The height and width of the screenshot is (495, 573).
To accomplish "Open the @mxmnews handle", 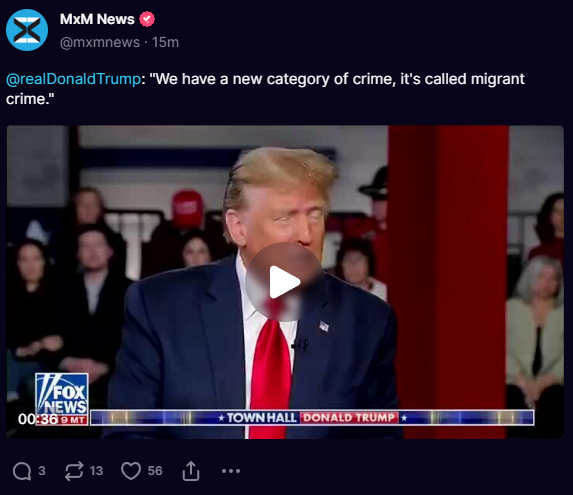I will [100, 42].
